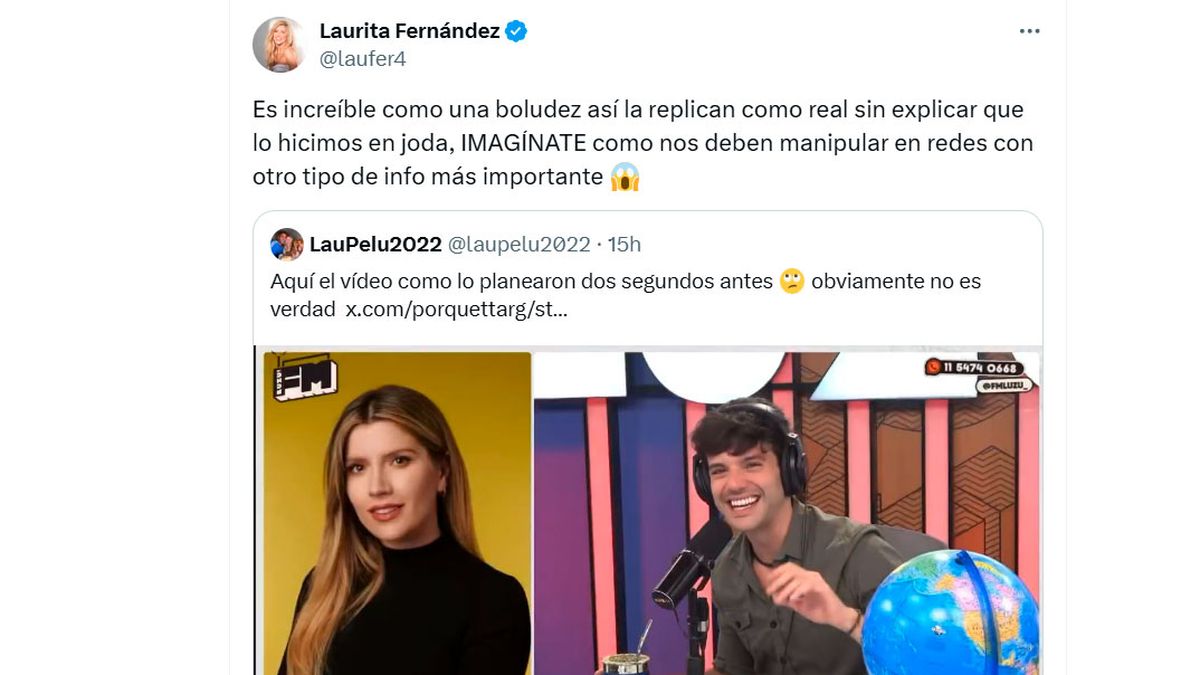Click the main tweet text starting 'Es increíble'
This screenshot has height=675, width=1200.
(x=643, y=142)
